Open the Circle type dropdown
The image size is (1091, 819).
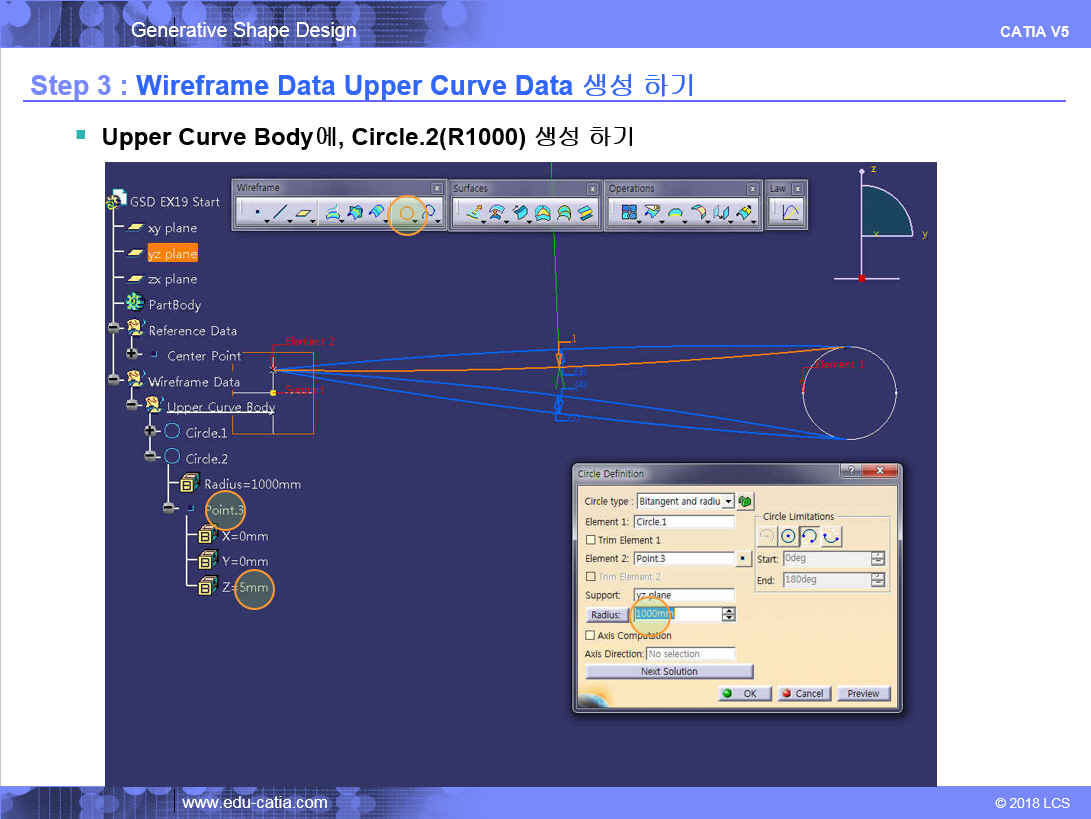click(728, 501)
